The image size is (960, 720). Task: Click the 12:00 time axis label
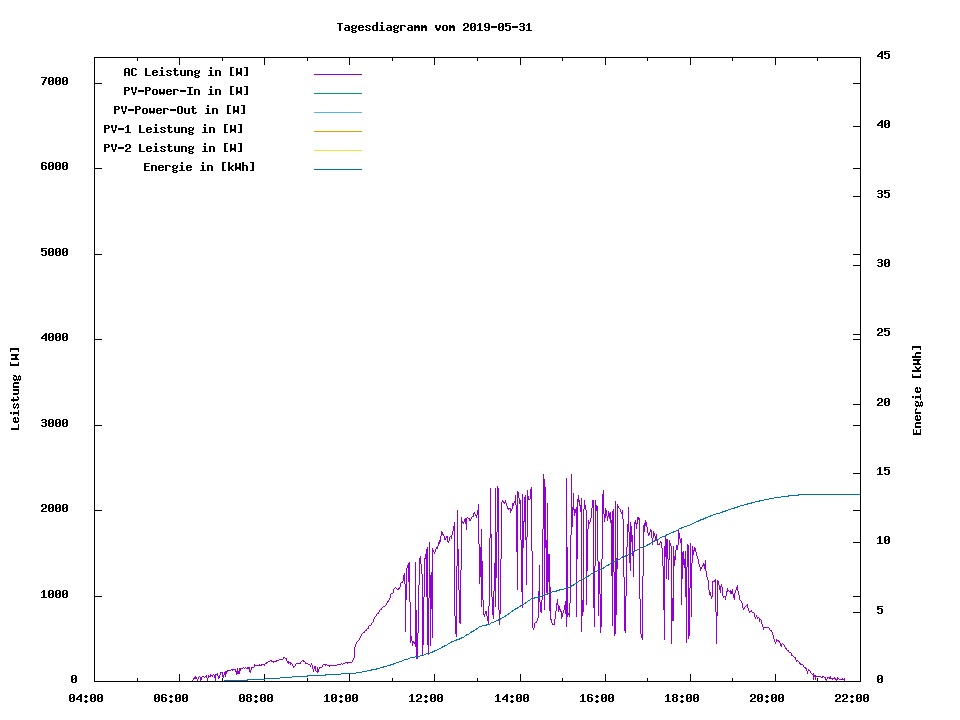(x=427, y=699)
